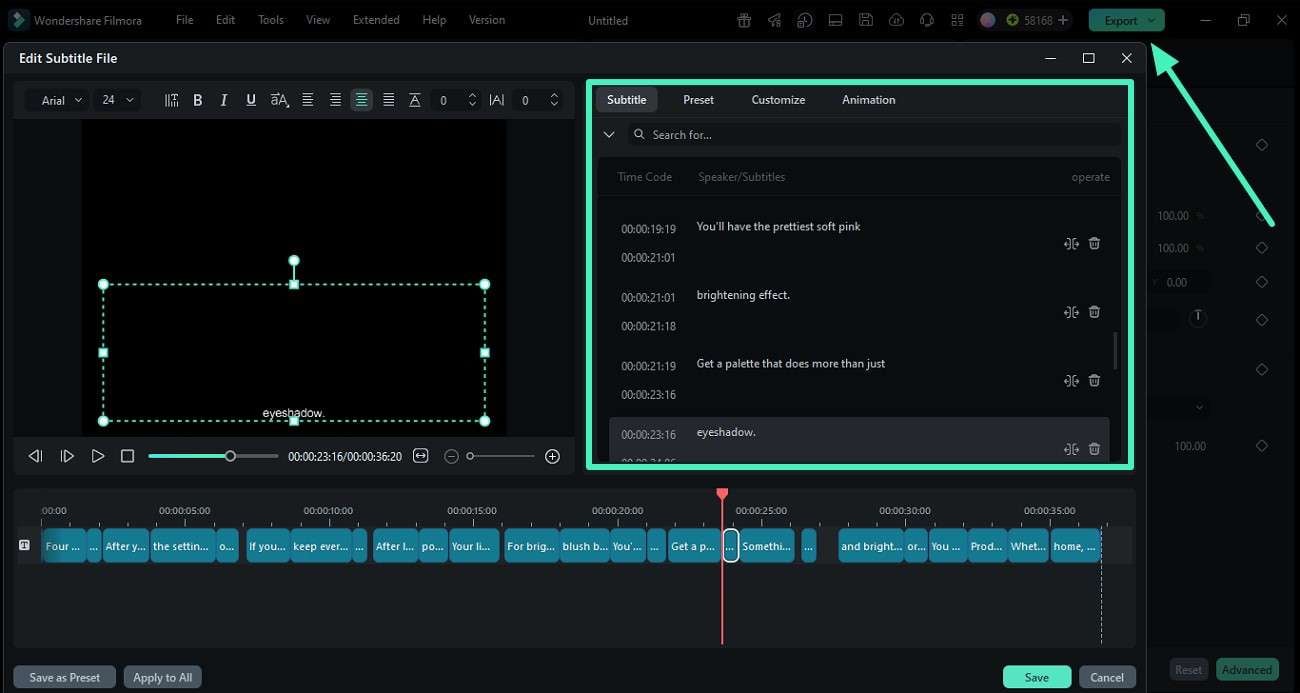The width and height of the screenshot is (1300, 693).
Task: Open the layout grid icon
Action: click(x=957, y=20)
